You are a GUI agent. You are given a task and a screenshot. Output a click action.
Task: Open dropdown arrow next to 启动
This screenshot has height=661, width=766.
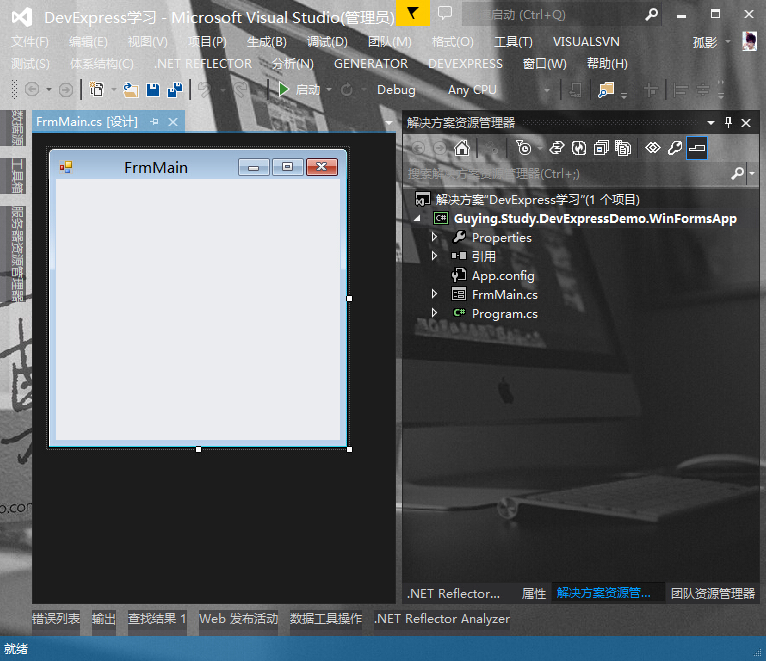329,90
